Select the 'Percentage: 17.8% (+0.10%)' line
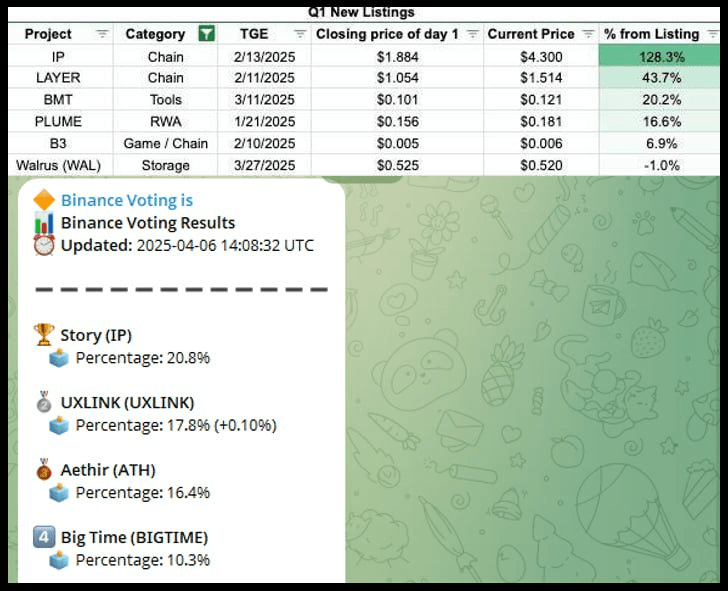The image size is (728, 591). point(176,425)
